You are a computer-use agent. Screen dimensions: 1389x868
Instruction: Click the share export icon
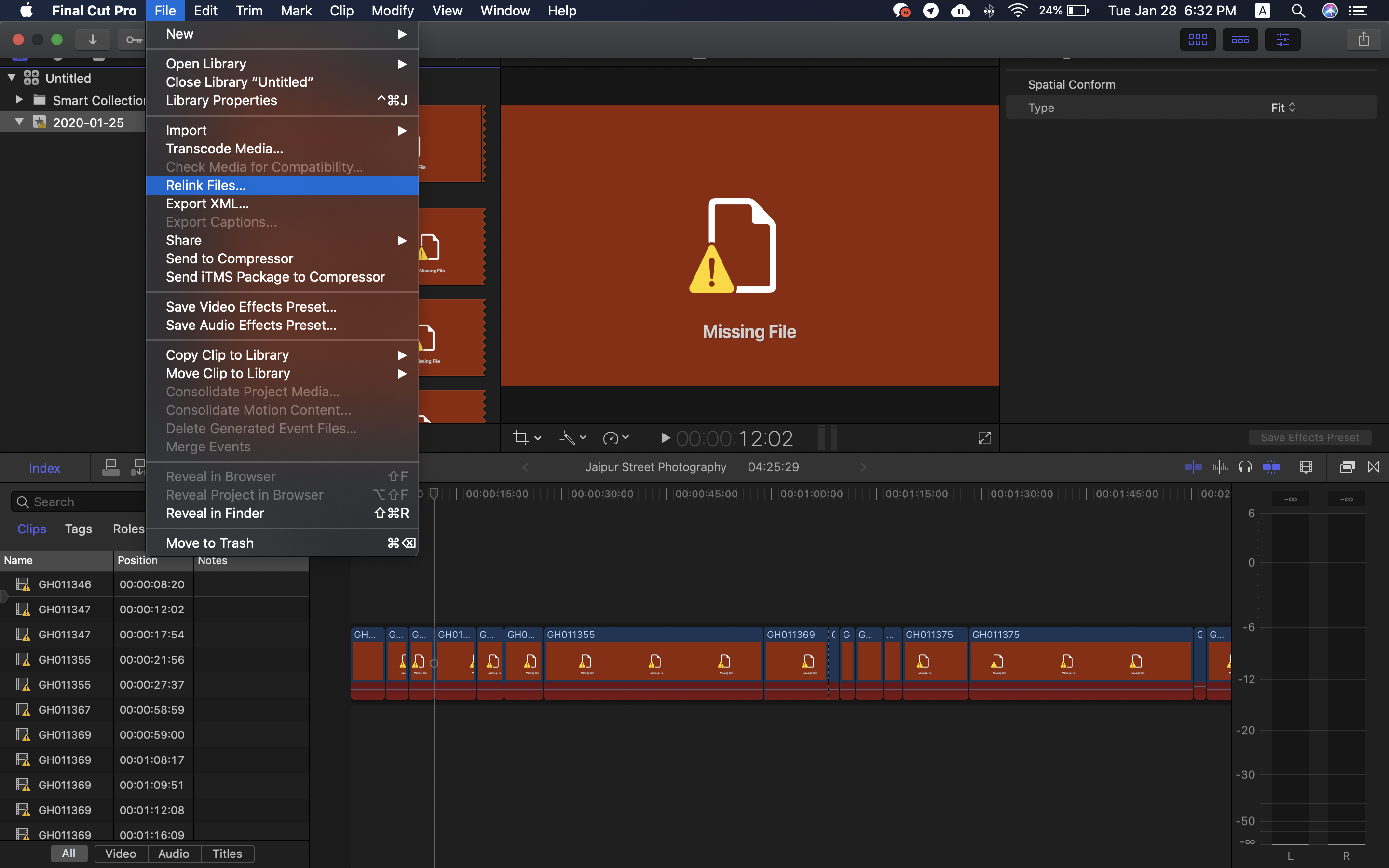(x=1363, y=40)
